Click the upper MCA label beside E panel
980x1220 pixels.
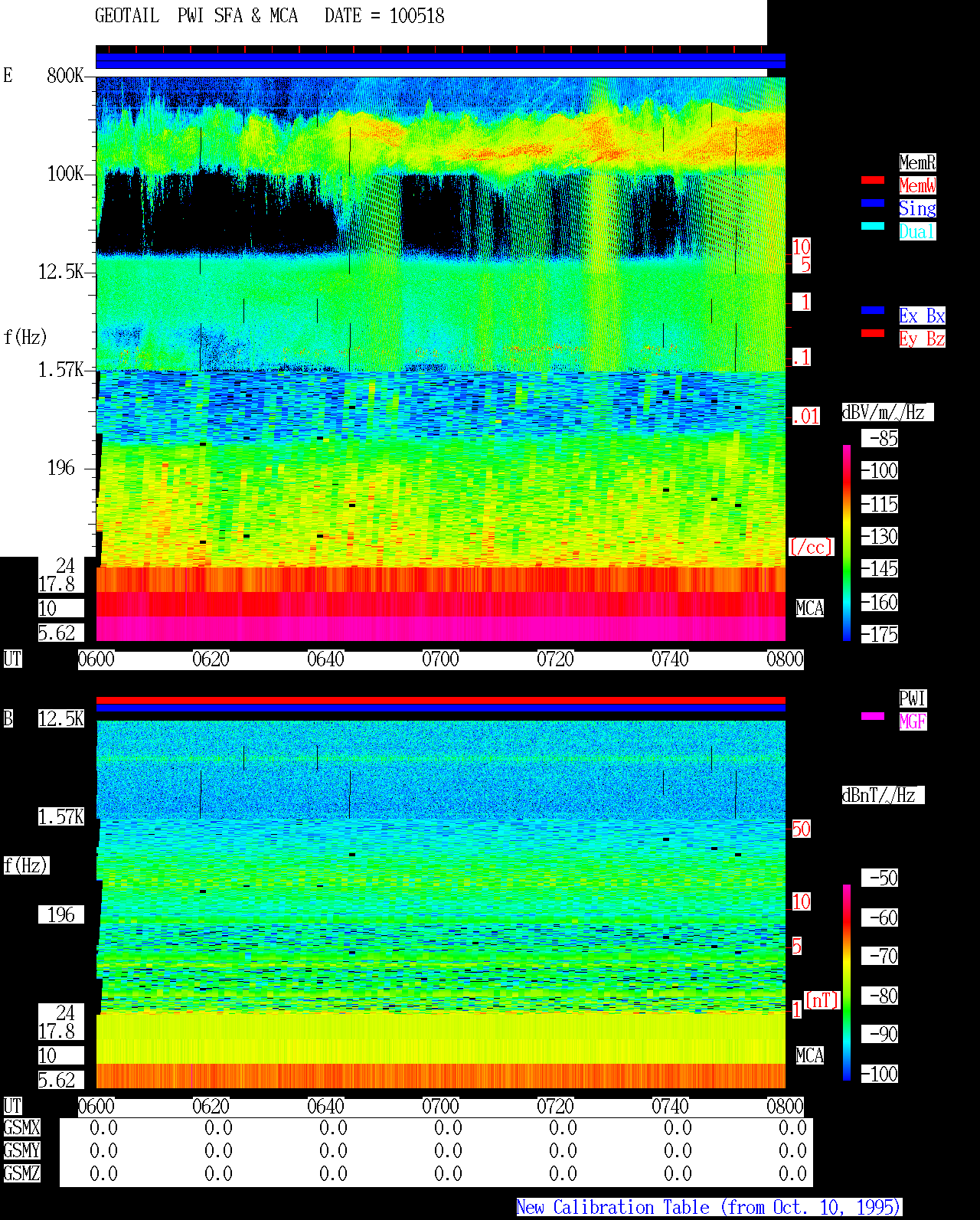coord(810,609)
